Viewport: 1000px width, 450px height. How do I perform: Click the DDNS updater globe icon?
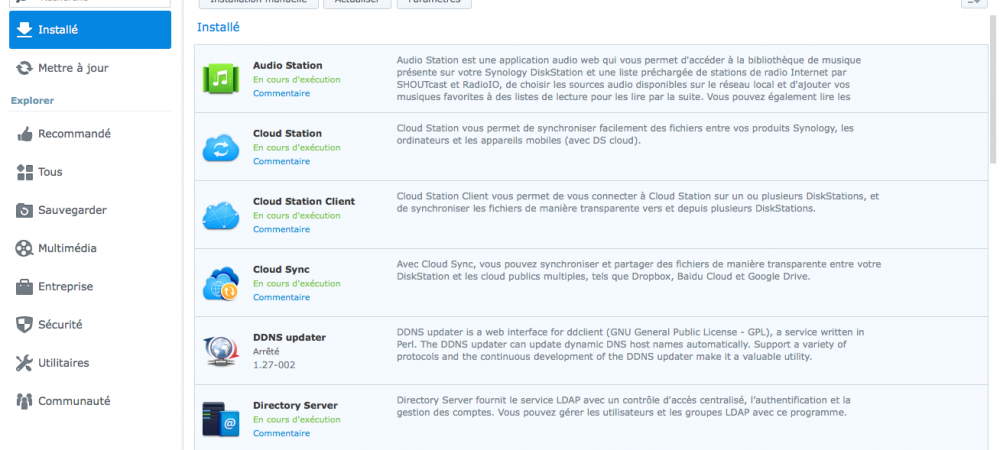(221, 352)
